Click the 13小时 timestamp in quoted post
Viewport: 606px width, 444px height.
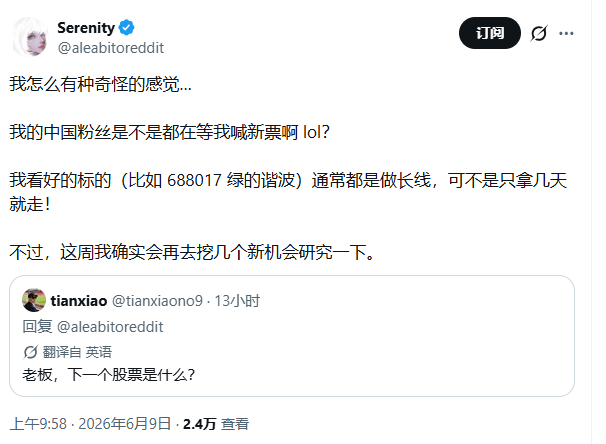237,301
